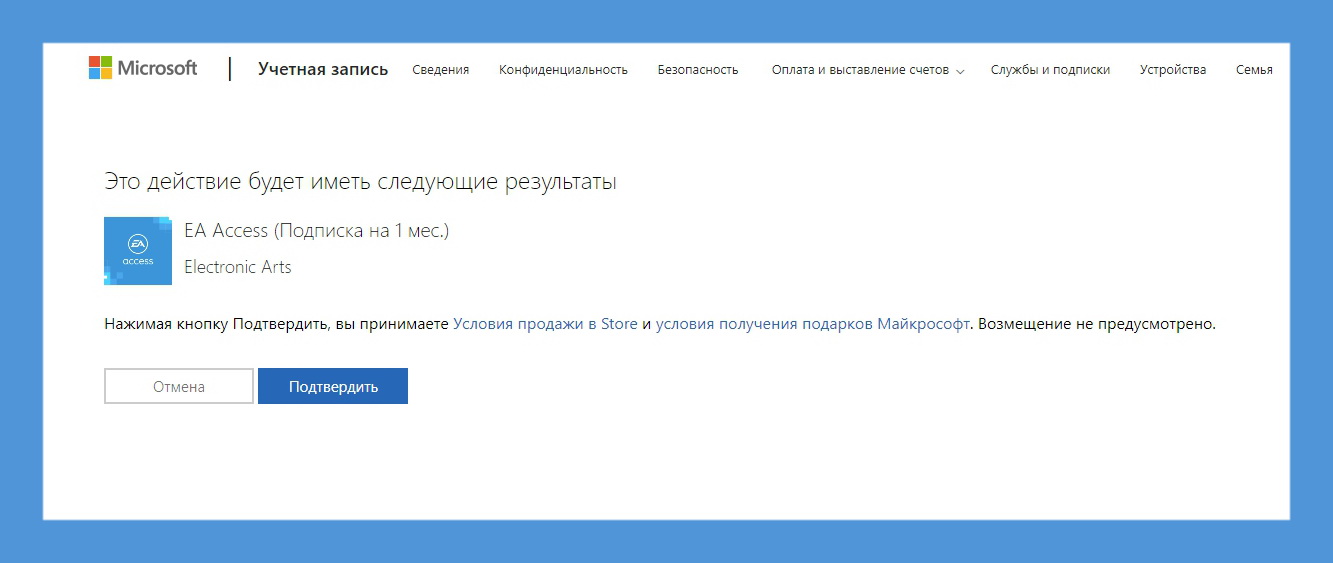
Task: Open the Конфиденциальность section
Action: (x=563, y=70)
